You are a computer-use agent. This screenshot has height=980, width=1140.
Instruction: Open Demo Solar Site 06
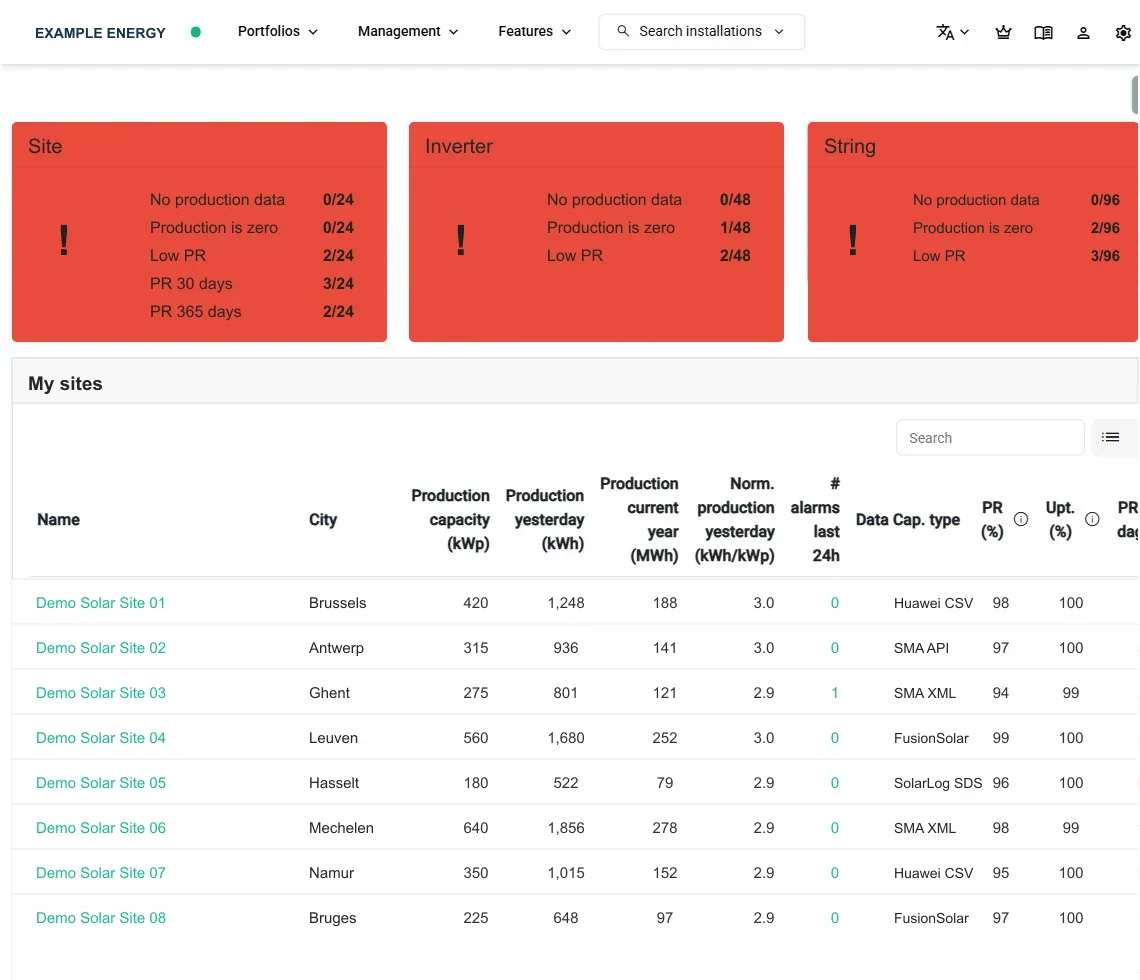(100, 828)
